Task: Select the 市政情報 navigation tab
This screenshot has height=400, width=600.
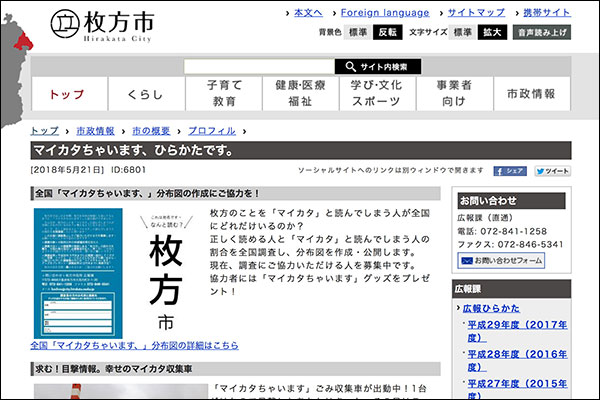Action: click(x=531, y=94)
